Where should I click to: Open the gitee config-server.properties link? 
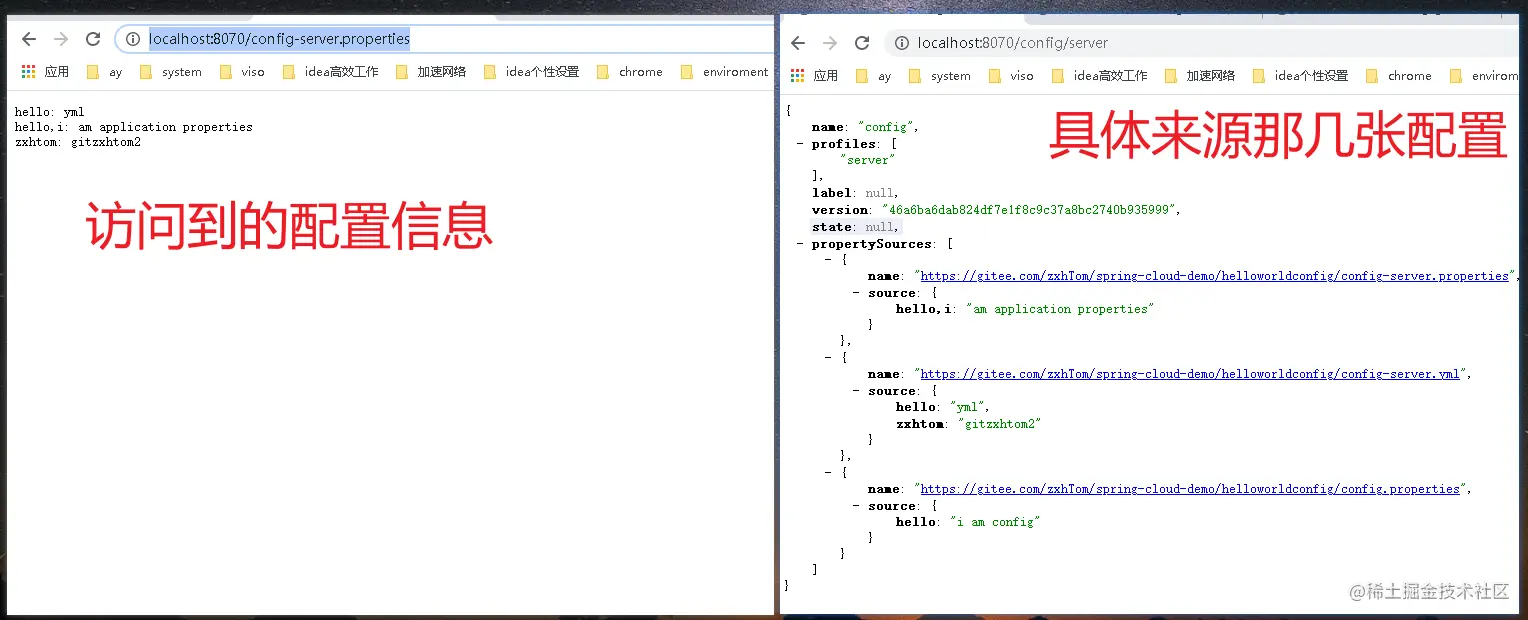click(1214, 276)
